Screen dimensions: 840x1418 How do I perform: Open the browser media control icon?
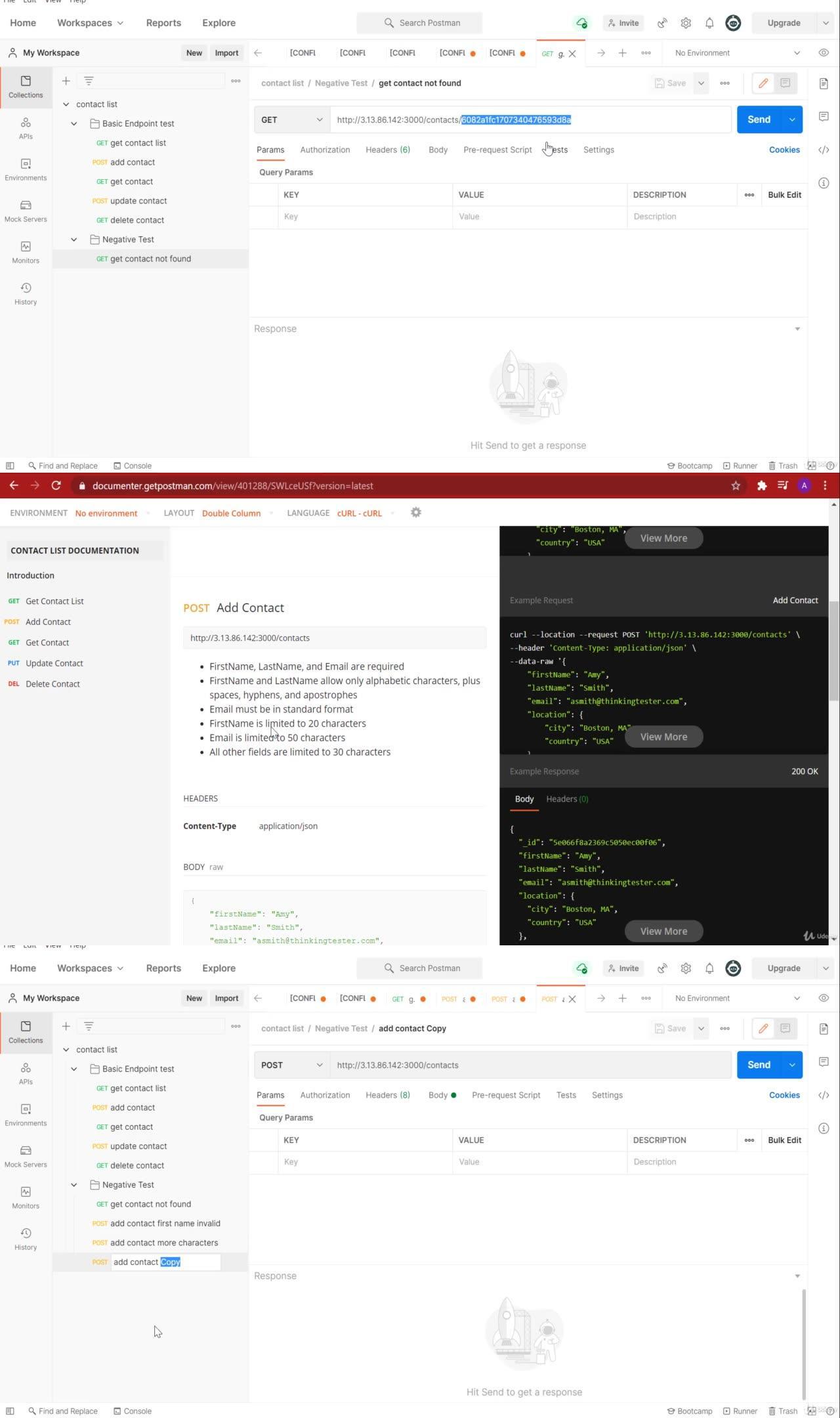coord(782,486)
